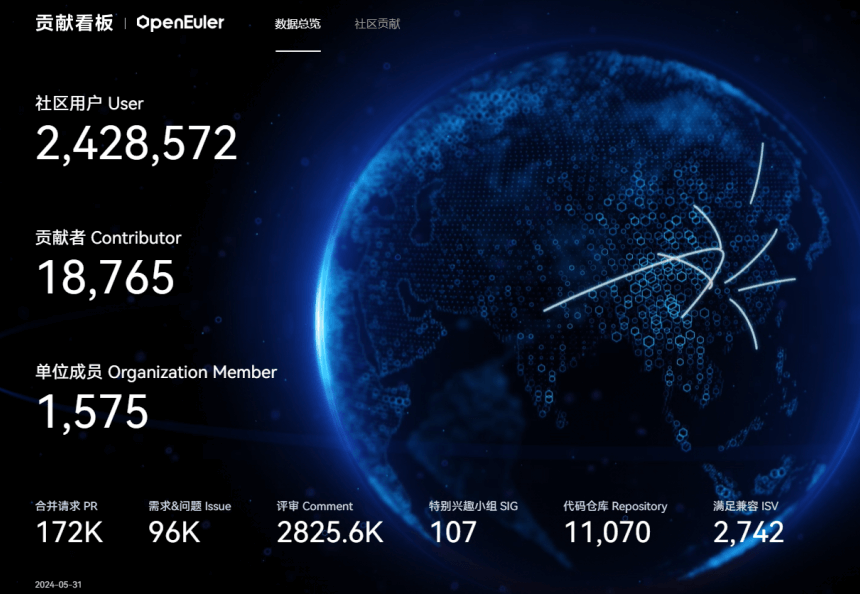Image resolution: width=860 pixels, height=594 pixels.
Task: Click the 贡献看板 dashboard title
Action: click(74, 23)
